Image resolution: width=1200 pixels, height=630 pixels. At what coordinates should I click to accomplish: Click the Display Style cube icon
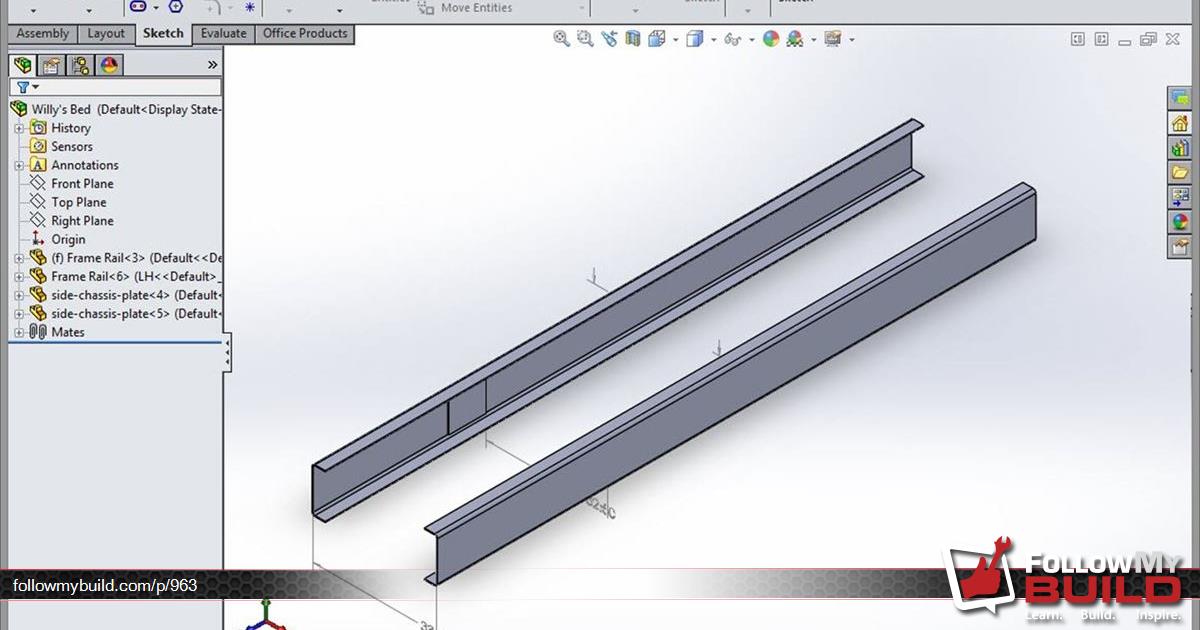pyautogui.click(x=694, y=39)
